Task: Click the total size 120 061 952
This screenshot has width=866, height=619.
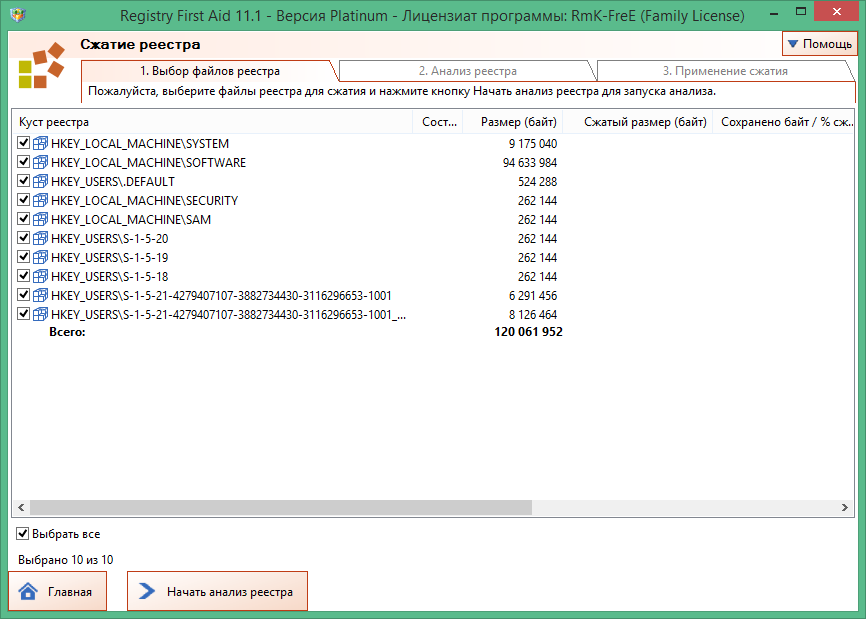Action: [528, 332]
